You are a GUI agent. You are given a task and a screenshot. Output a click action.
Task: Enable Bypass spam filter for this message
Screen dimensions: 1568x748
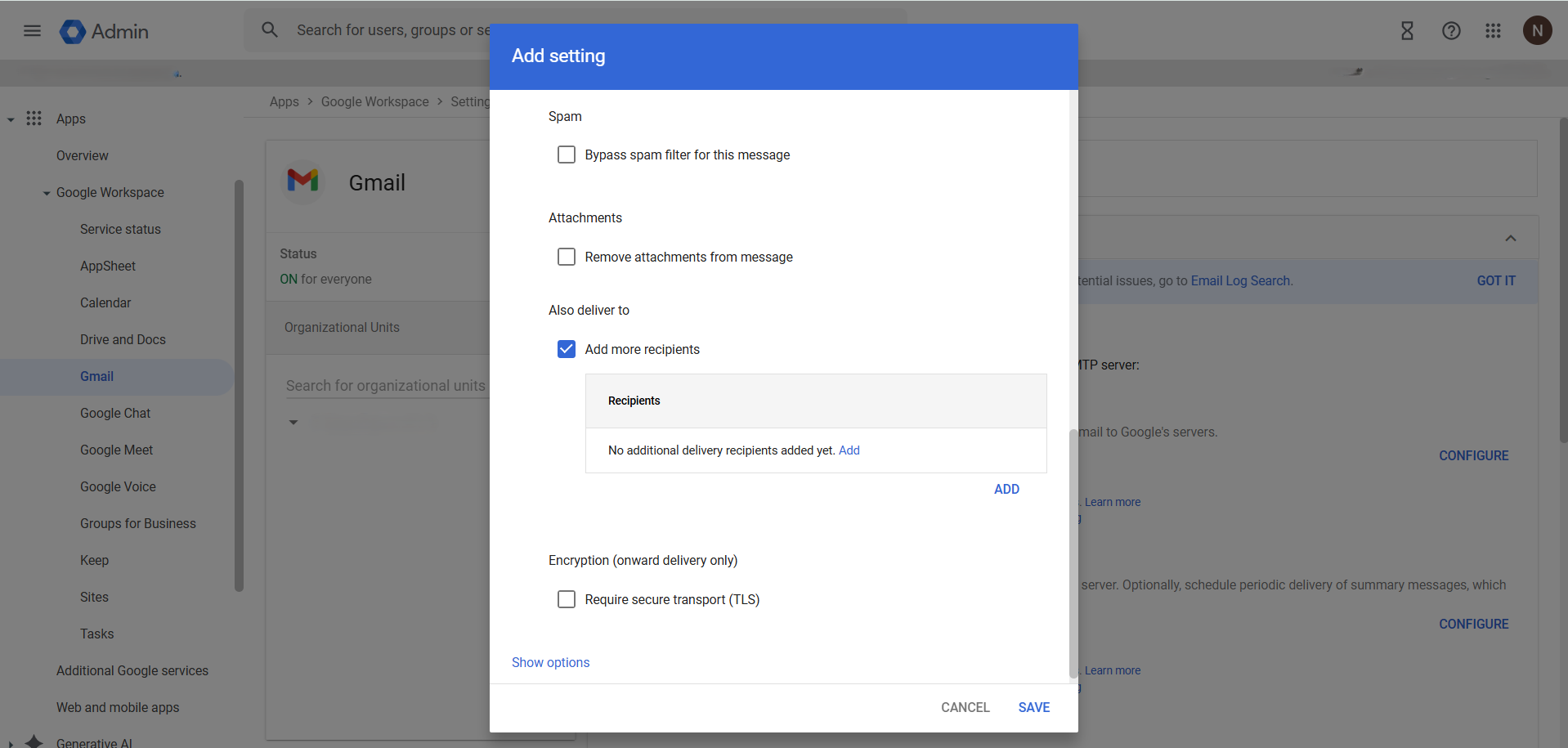[567, 155]
